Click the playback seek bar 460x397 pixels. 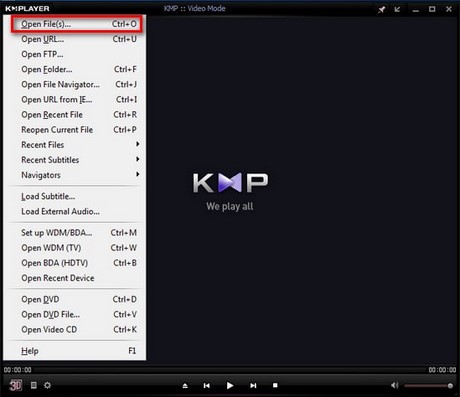[x=230, y=370]
